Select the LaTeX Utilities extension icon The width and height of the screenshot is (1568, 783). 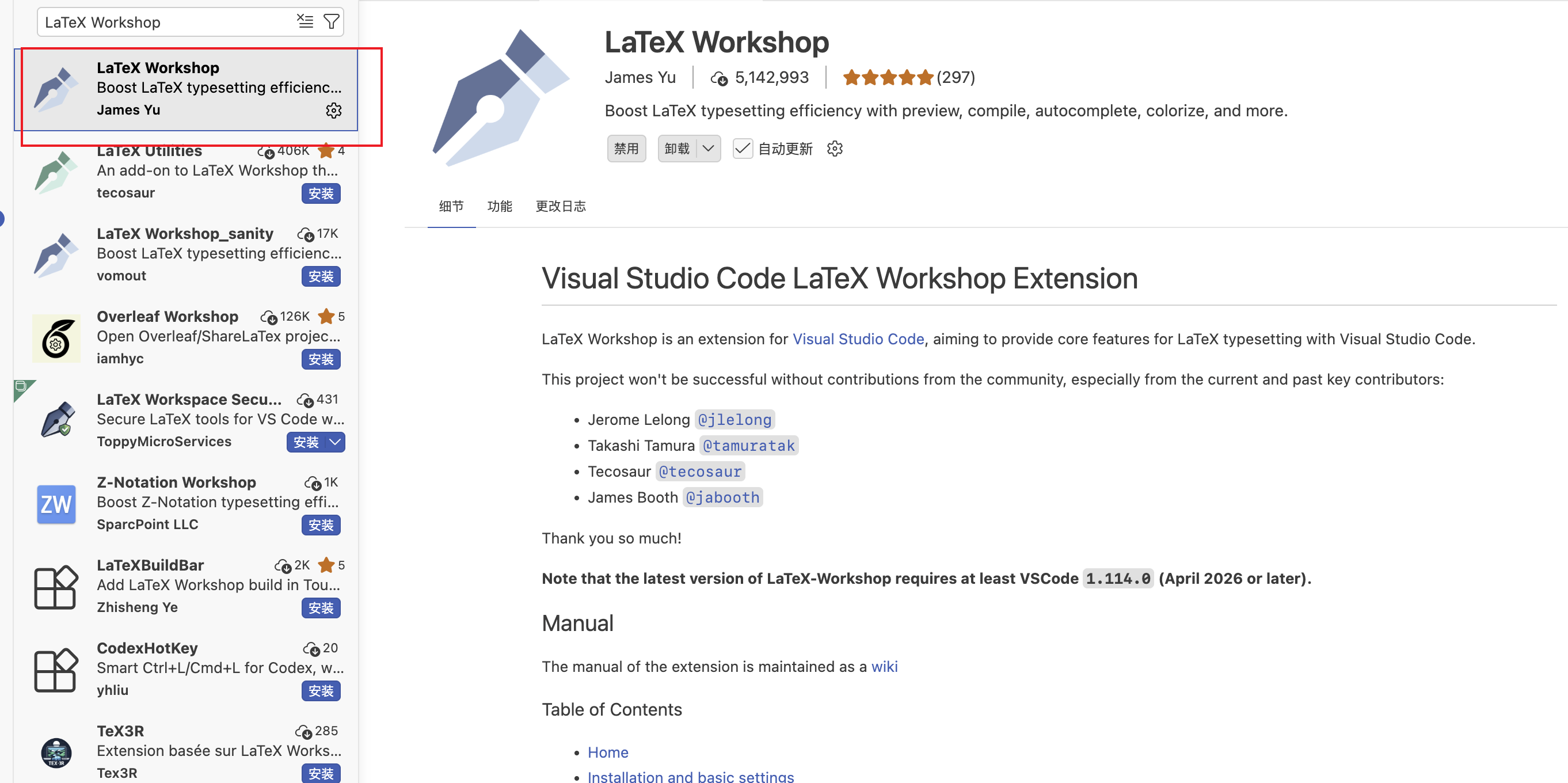tap(56, 173)
